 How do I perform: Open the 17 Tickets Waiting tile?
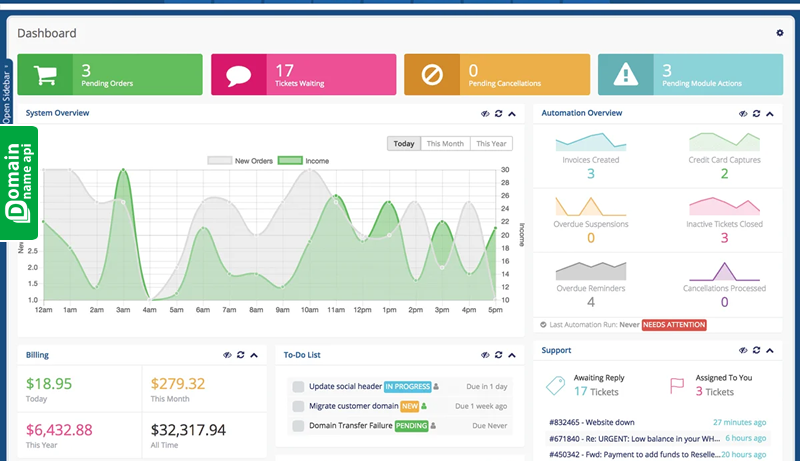(304, 74)
